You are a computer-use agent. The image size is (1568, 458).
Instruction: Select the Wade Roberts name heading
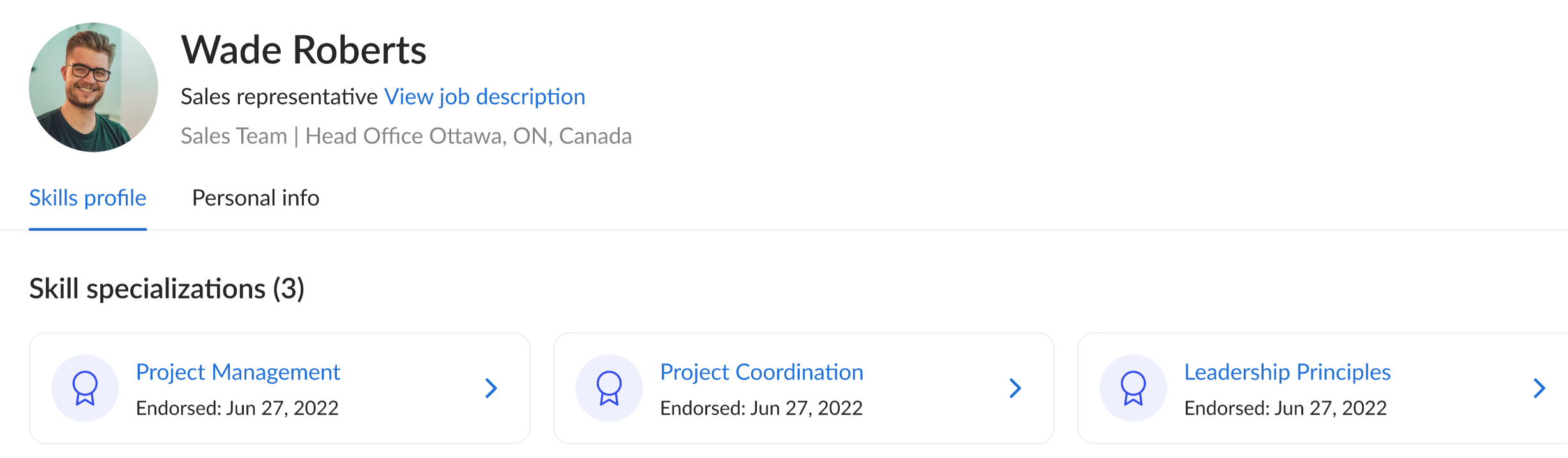304,50
